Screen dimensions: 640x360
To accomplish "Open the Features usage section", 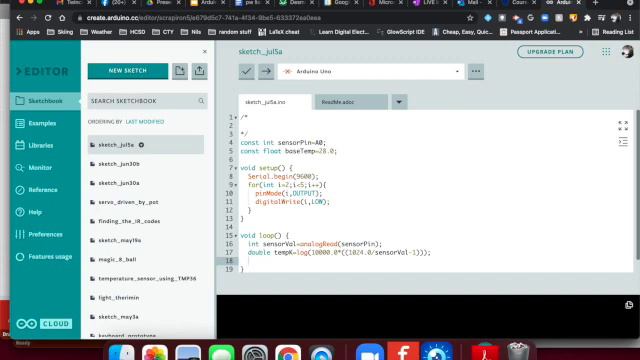I will [x=45, y=257].
